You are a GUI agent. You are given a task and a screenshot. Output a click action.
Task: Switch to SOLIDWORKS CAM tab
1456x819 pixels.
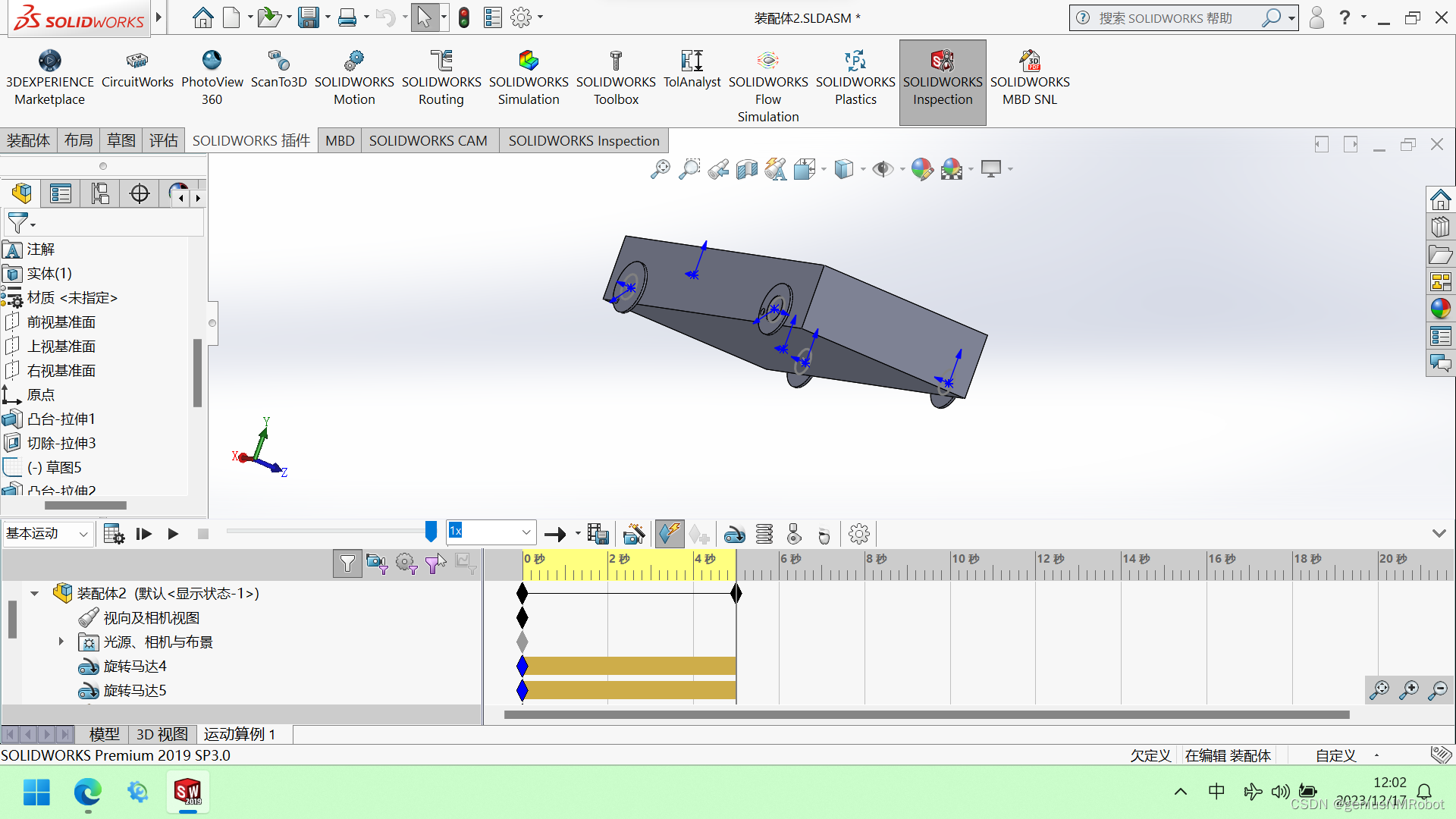428,140
